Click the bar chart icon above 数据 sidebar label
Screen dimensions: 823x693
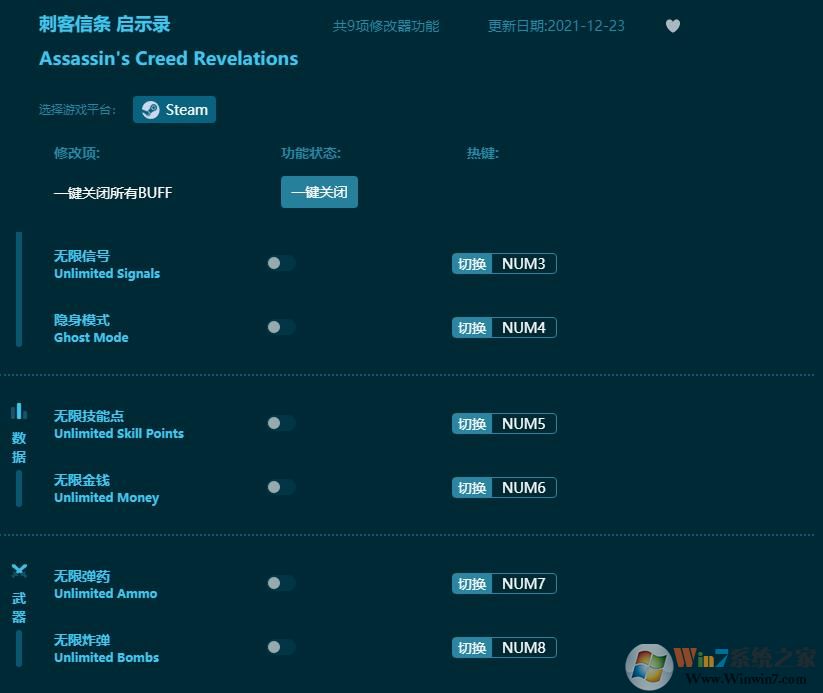pos(20,413)
